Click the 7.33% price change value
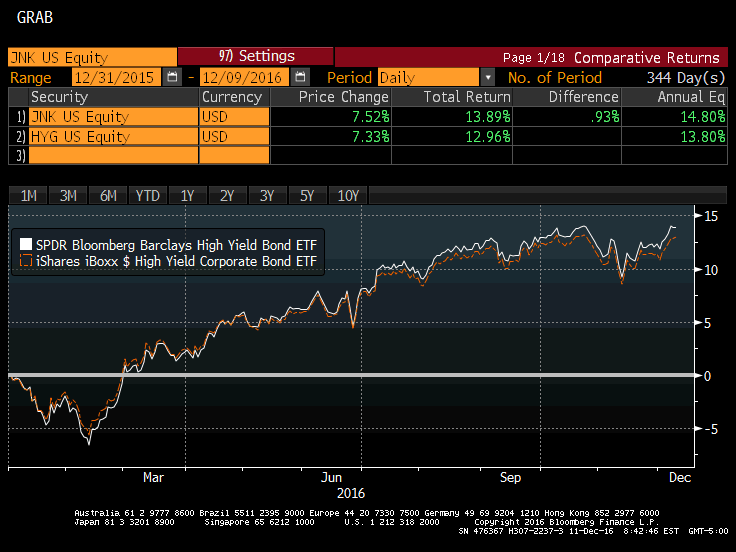 (x=370, y=136)
